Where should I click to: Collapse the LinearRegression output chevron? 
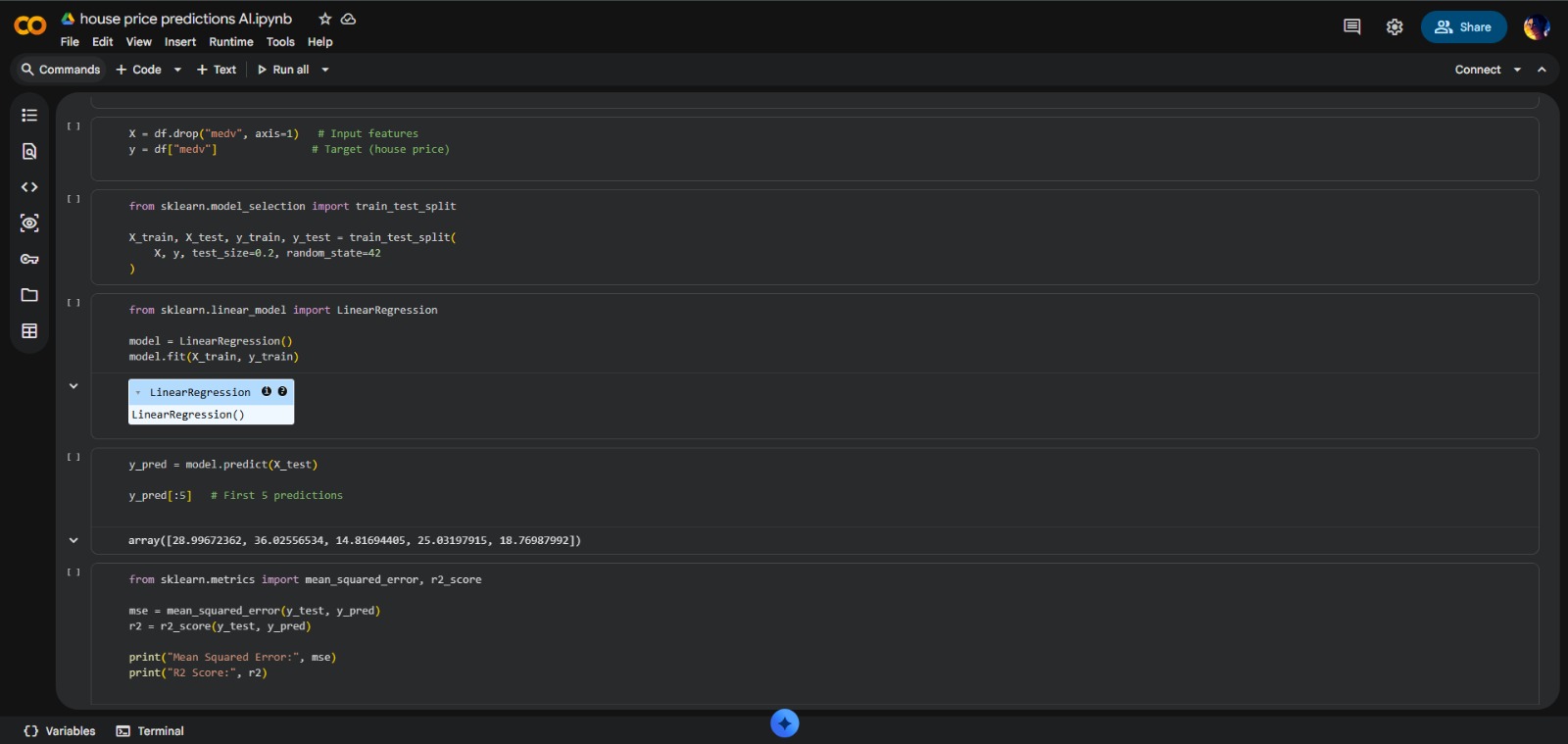click(x=73, y=386)
